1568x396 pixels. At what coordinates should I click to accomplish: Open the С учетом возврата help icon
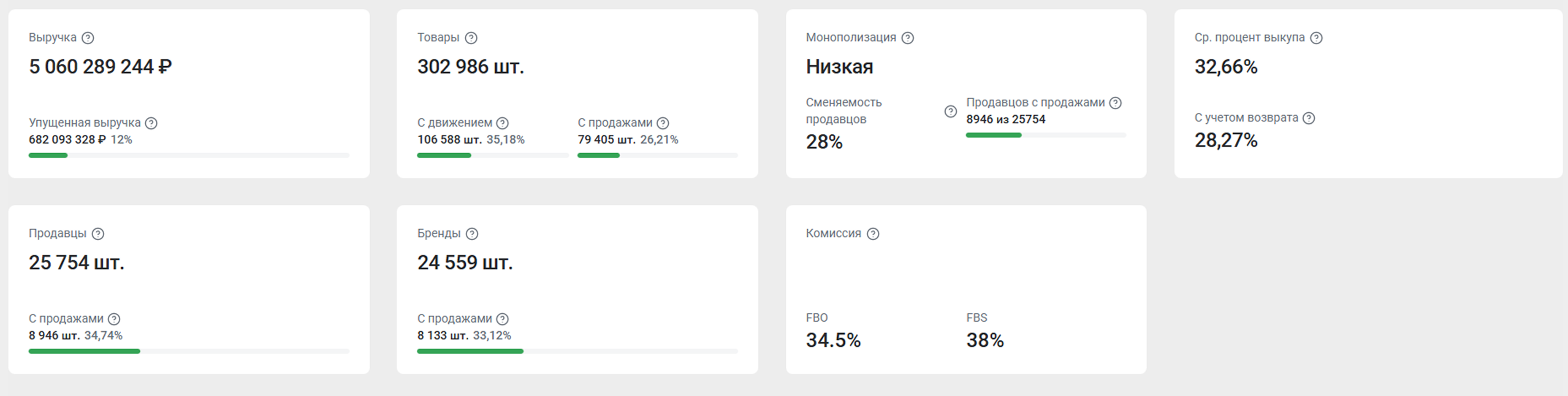tap(1309, 118)
